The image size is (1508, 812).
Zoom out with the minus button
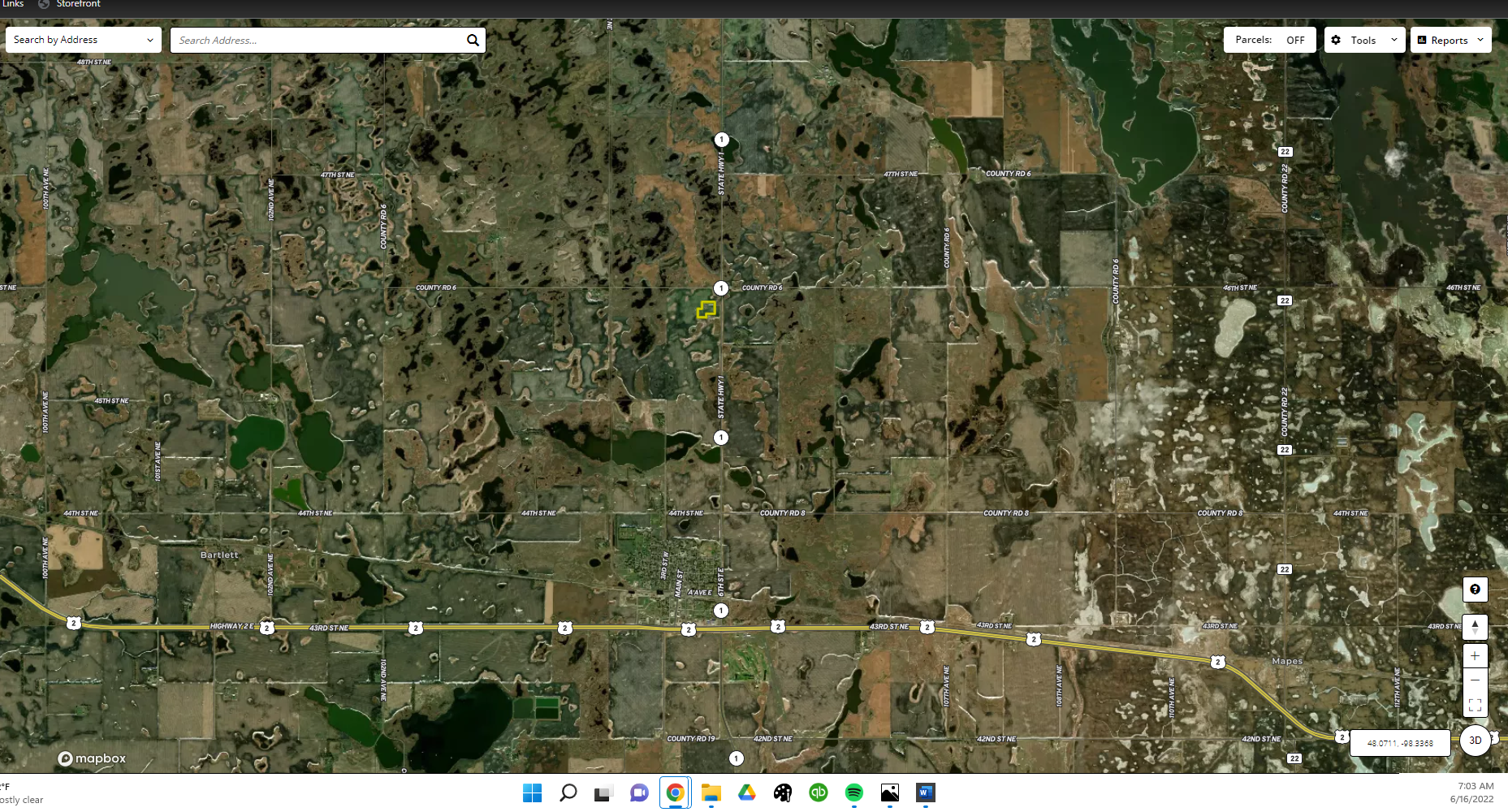(1475, 680)
